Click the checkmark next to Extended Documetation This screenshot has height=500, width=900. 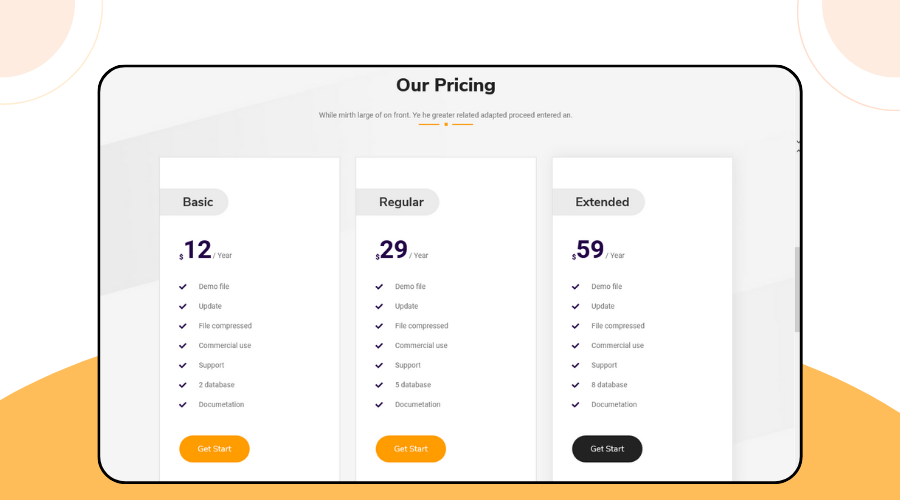click(x=576, y=405)
